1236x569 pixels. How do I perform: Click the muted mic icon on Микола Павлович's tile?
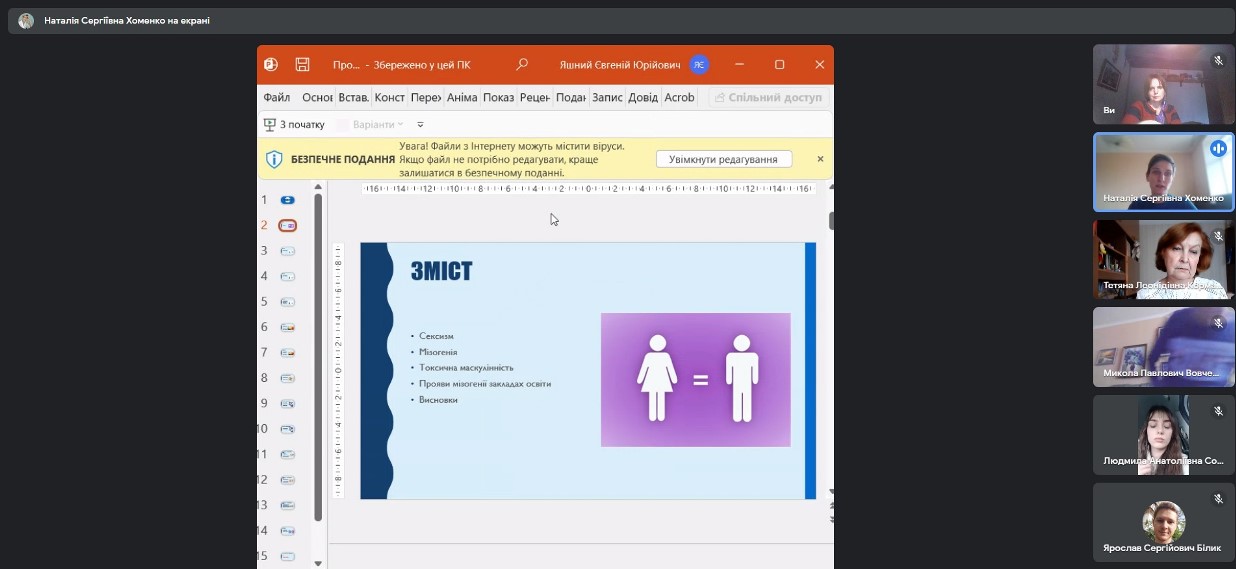(x=1218, y=323)
